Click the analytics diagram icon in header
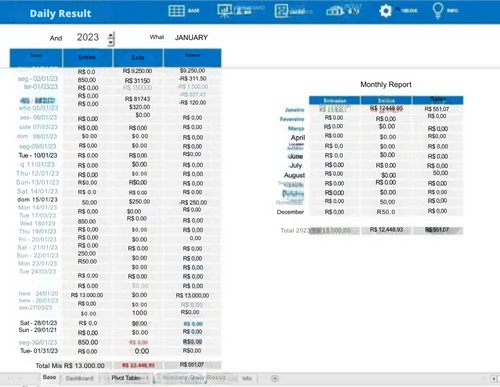500x387 pixels. coord(281,11)
